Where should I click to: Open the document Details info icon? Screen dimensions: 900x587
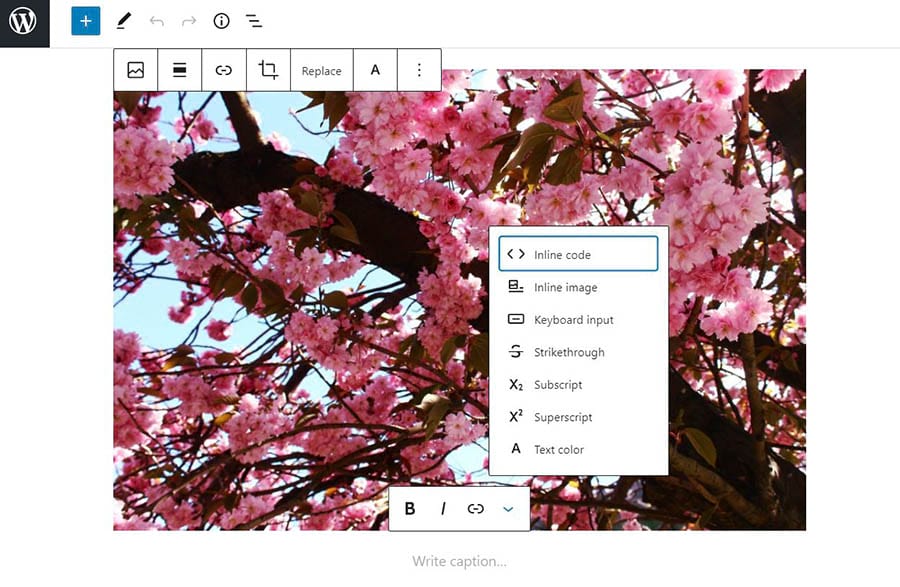click(x=222, y=21)
